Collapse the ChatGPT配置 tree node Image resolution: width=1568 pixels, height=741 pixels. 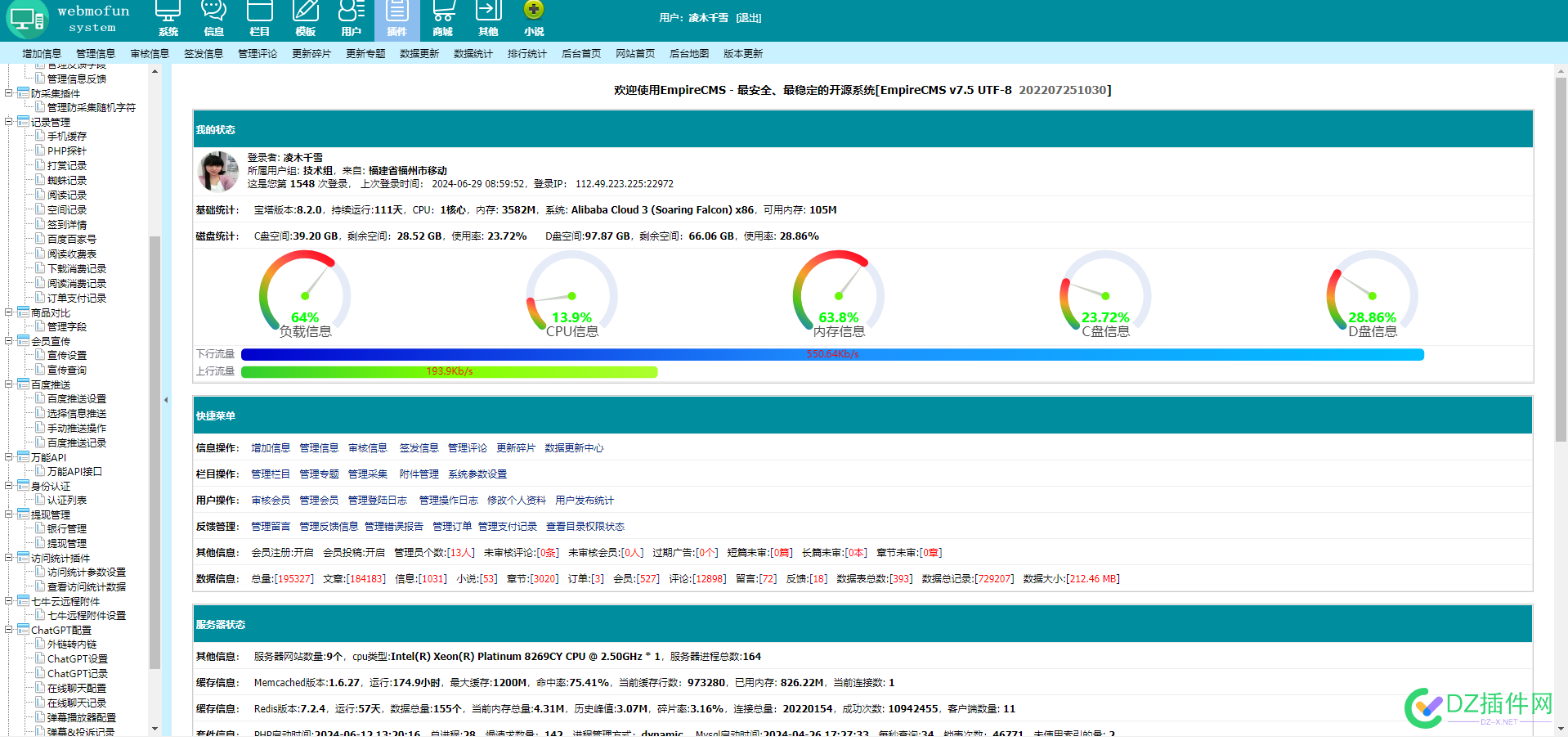click(9, 629)
